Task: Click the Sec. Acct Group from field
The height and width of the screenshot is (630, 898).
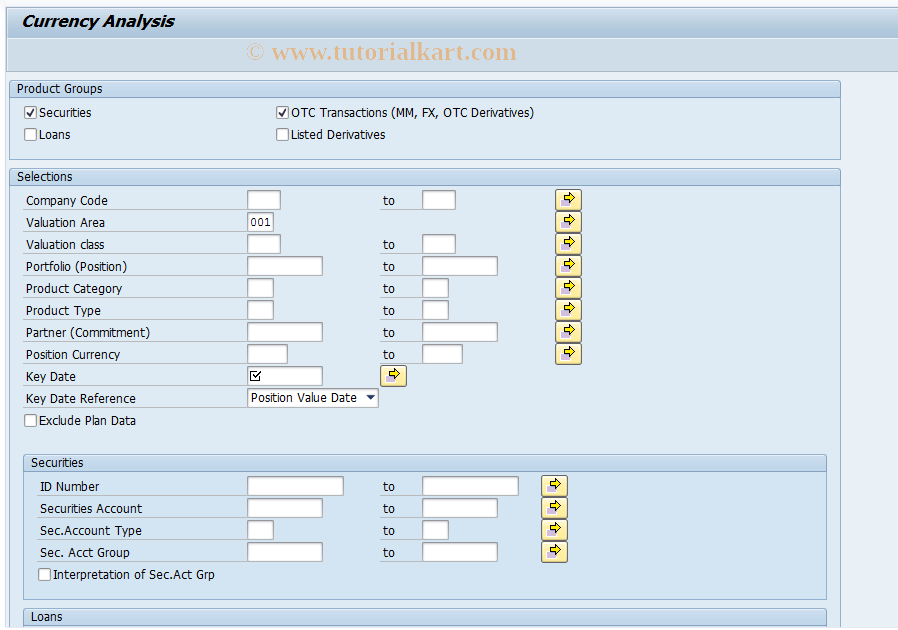Action: [285, 552]
